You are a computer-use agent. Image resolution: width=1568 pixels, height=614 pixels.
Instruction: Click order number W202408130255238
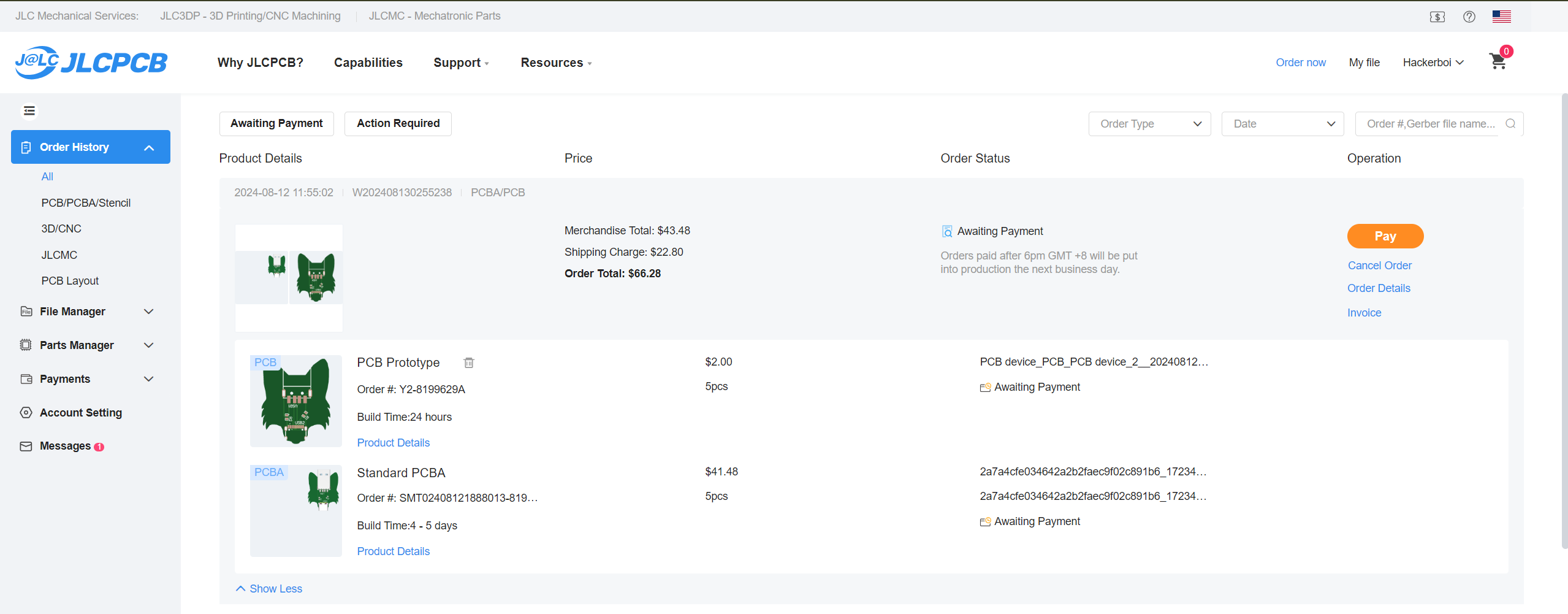click(x=402, y=193)
